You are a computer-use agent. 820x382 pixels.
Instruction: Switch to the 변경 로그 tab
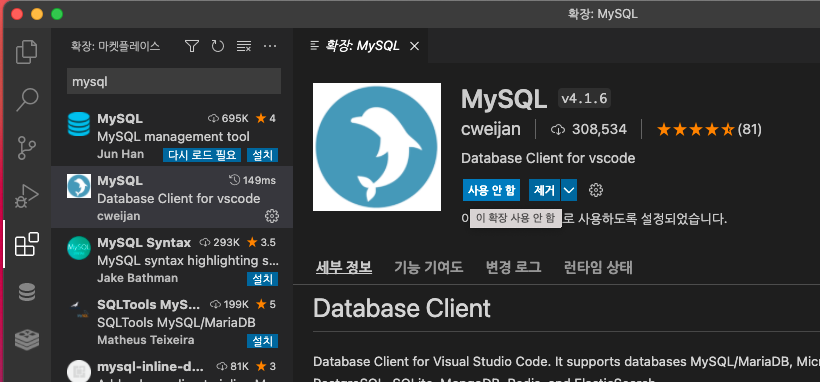[x=513, y=267]
